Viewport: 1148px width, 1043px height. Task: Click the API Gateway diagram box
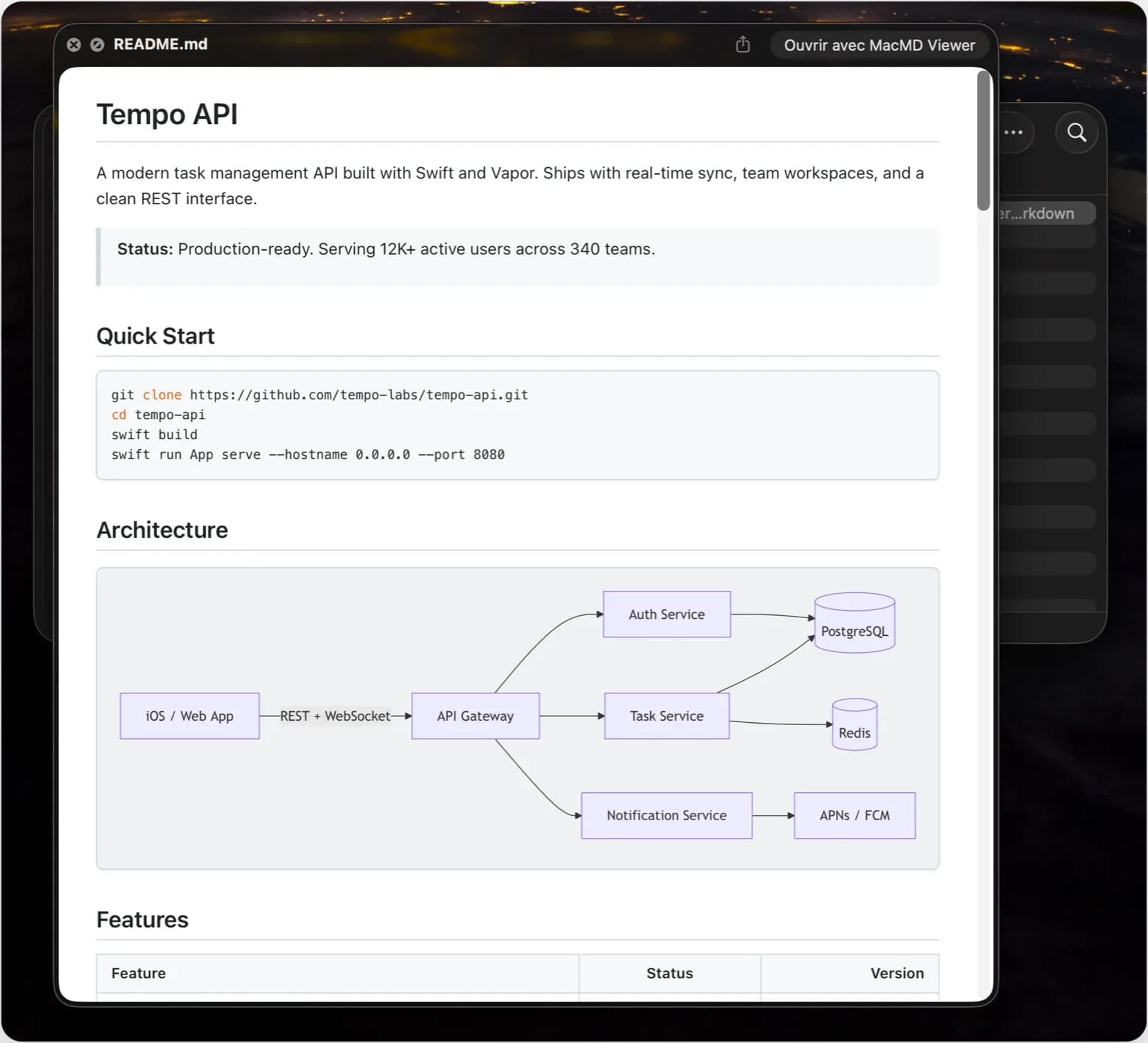[x=475, y=715]
